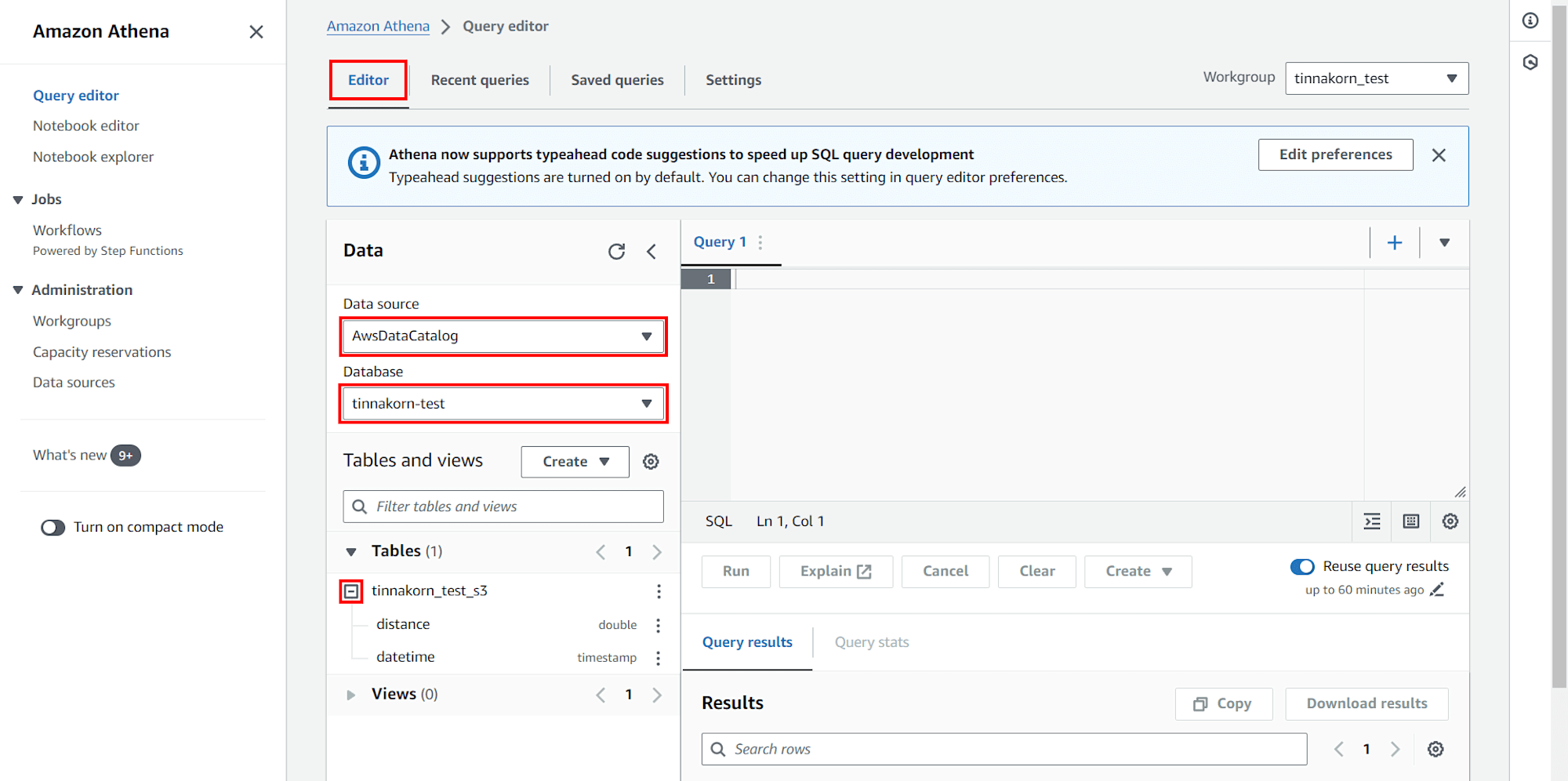
Task: Click Download results button
Action: [1367, 704]
